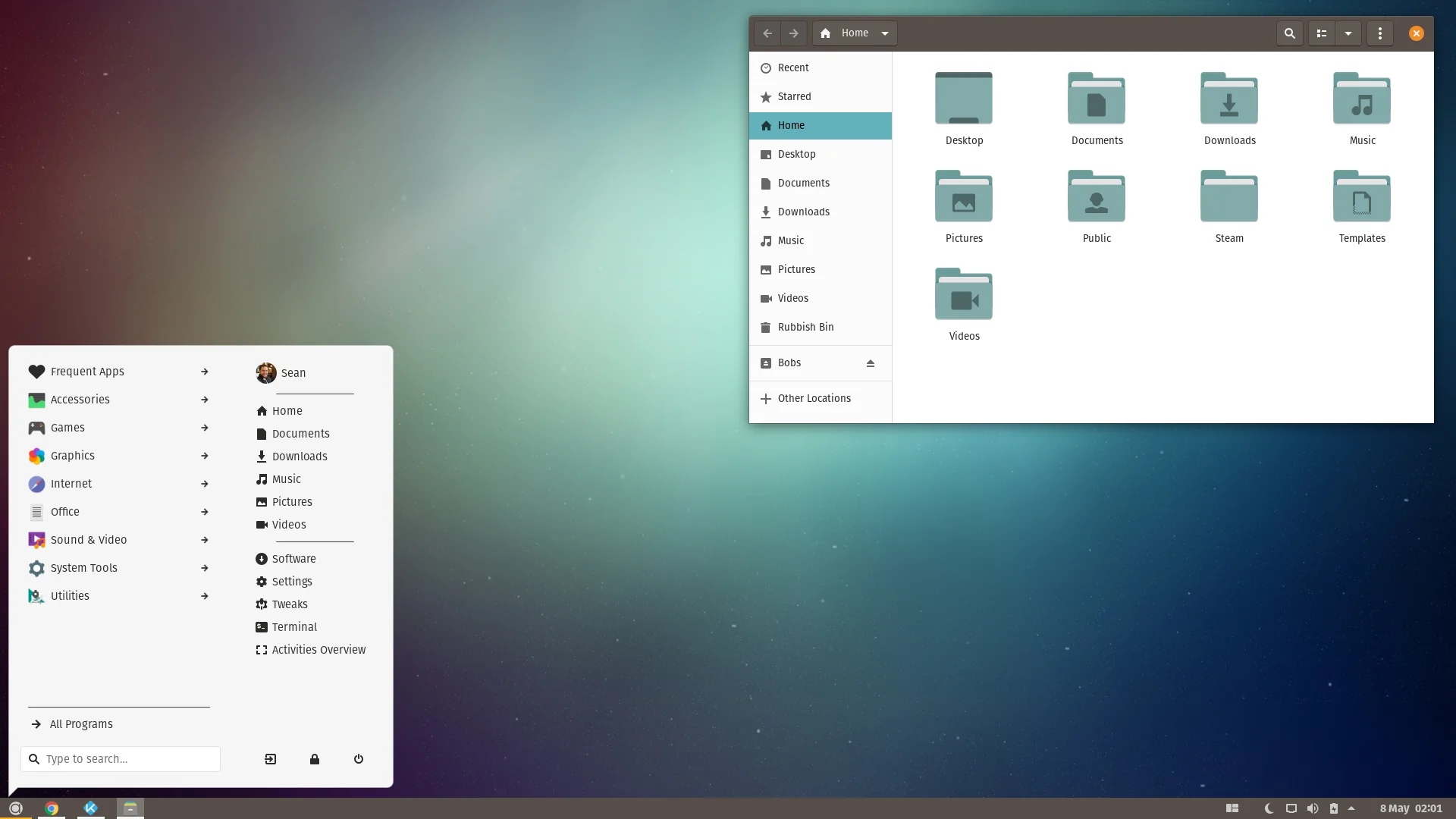Viewport: 1456px width, 819px height.
Task: Open Software from the menu shortcuts
Action: (286, 559)
